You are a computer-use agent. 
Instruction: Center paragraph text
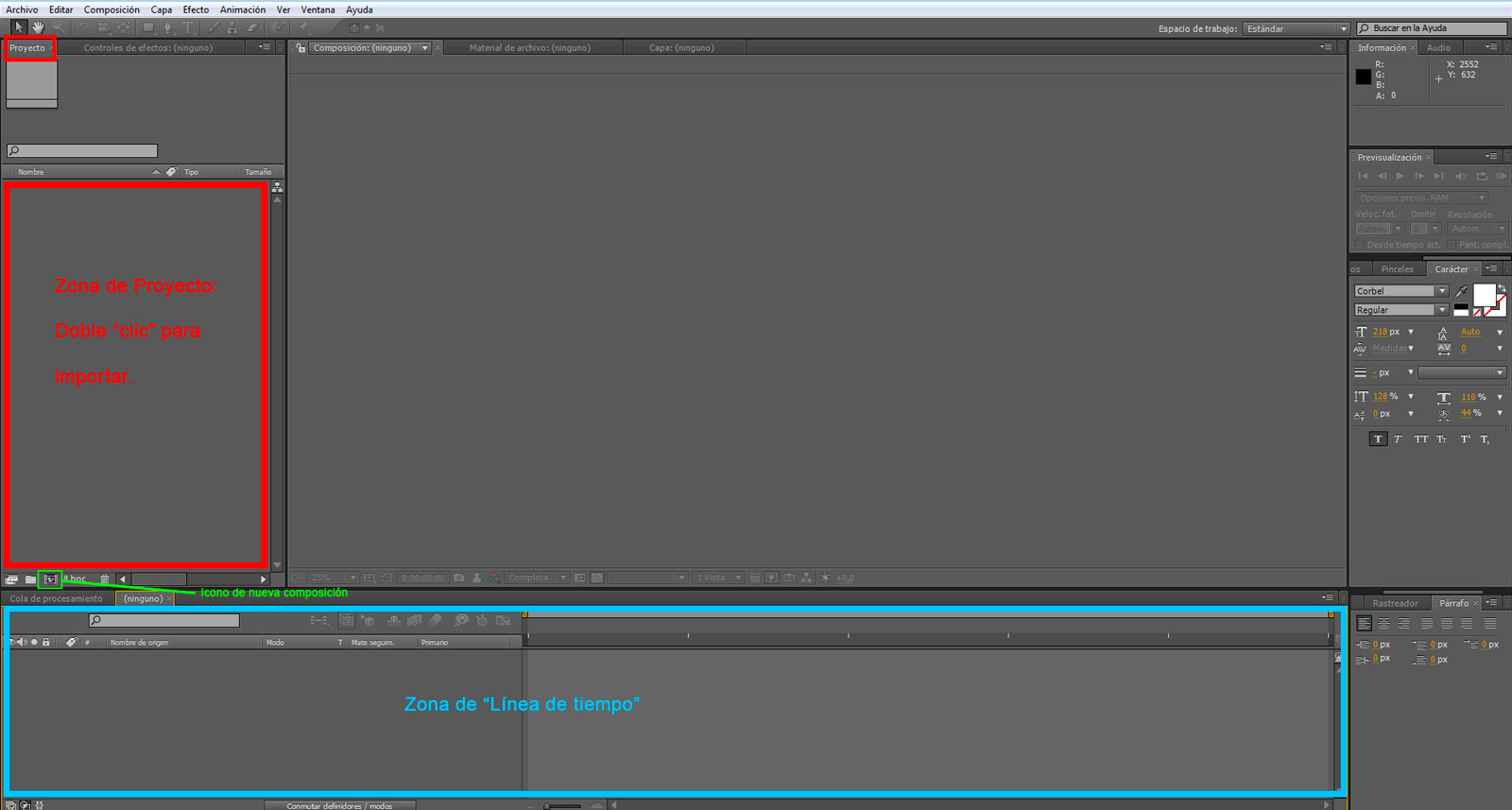[x=1383, y=624]
